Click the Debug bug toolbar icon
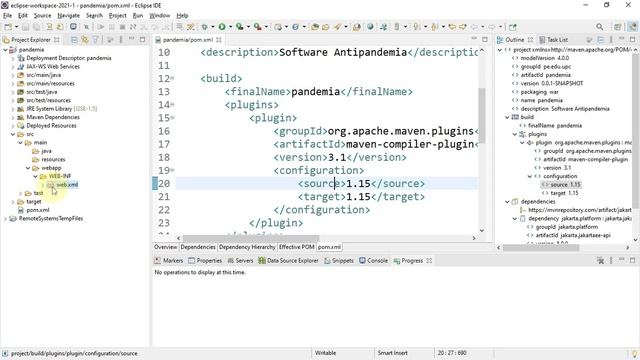 pos(204,27)
